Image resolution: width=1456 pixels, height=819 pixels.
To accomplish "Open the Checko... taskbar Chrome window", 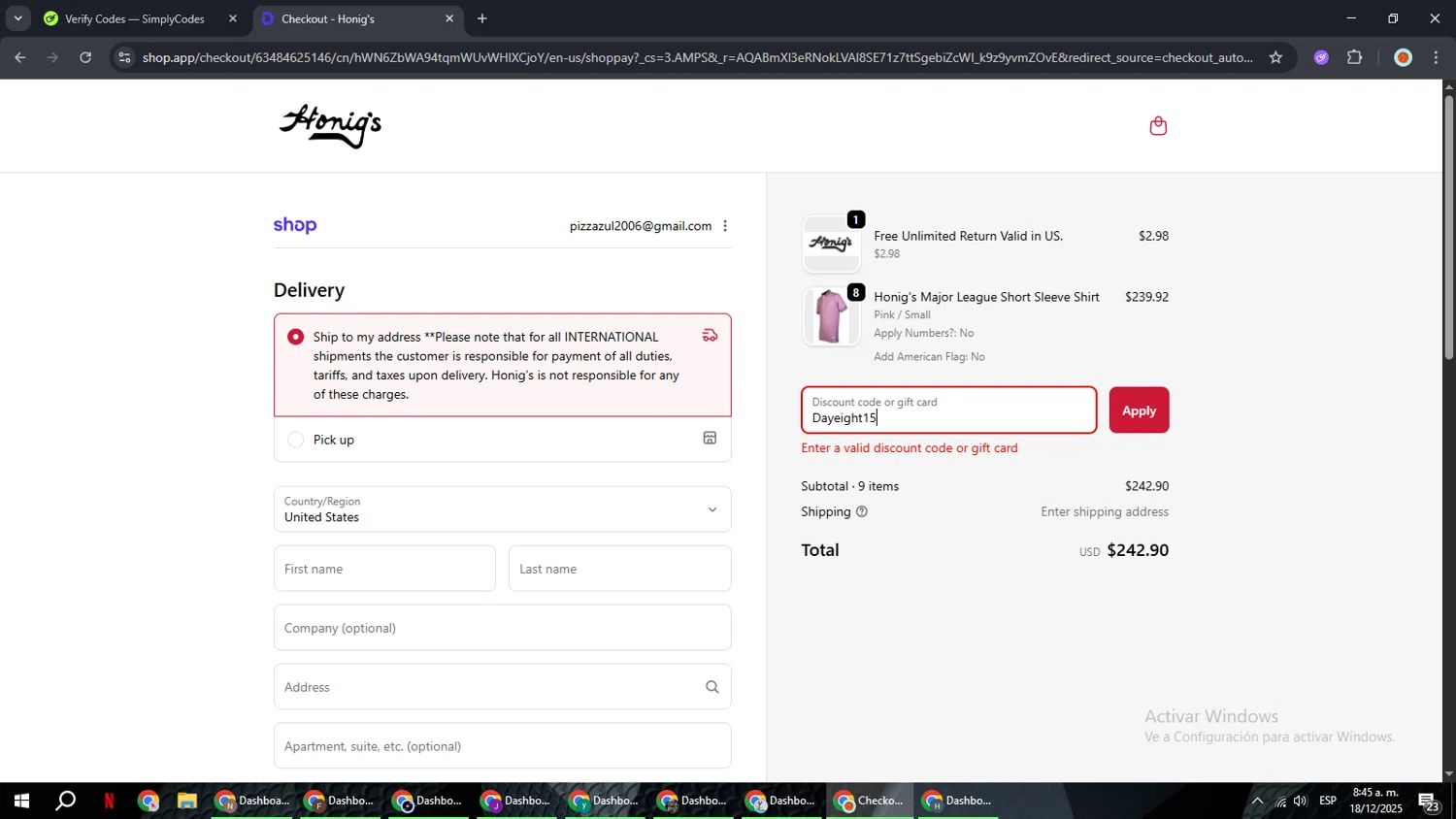I will (x=870, y=801).
